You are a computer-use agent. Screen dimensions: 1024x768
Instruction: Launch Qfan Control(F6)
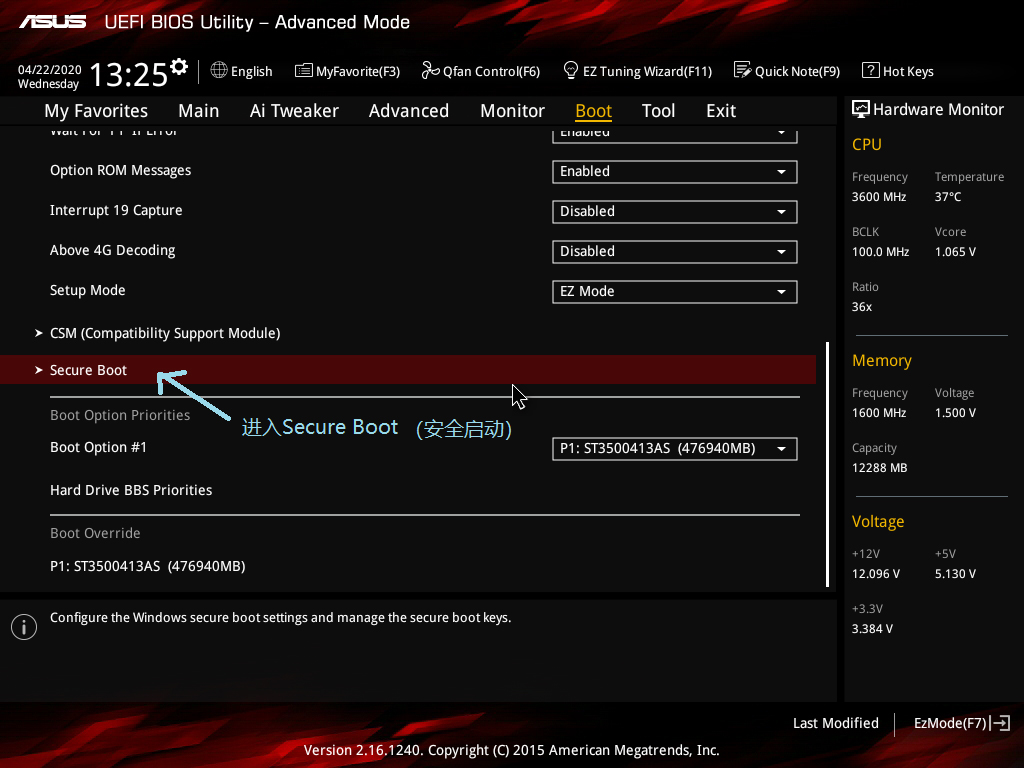pyautogui.click(x=491, y=71)
